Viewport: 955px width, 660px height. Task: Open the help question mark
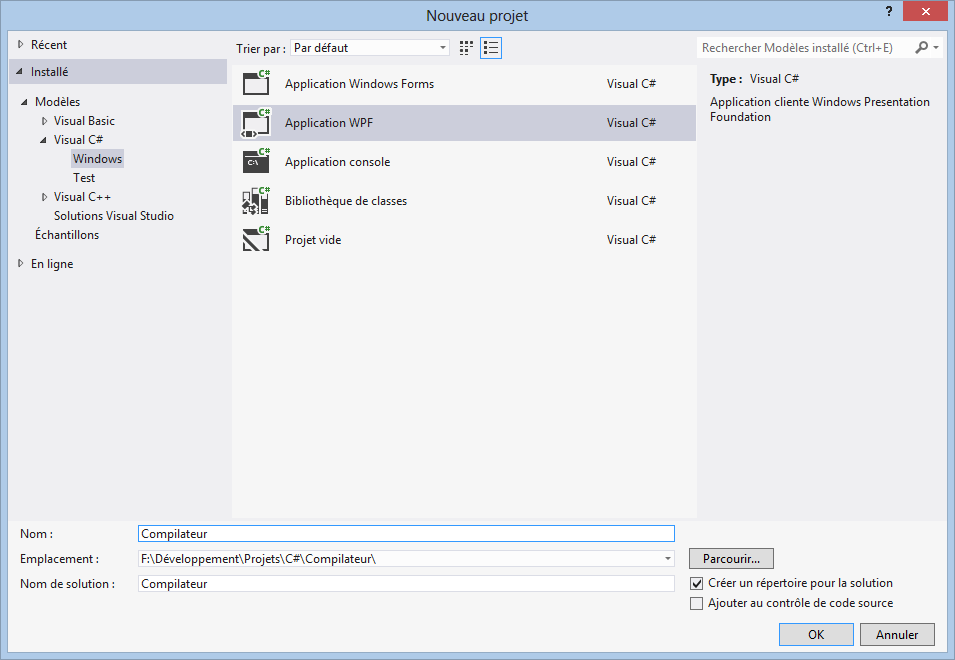pos(889,11)
